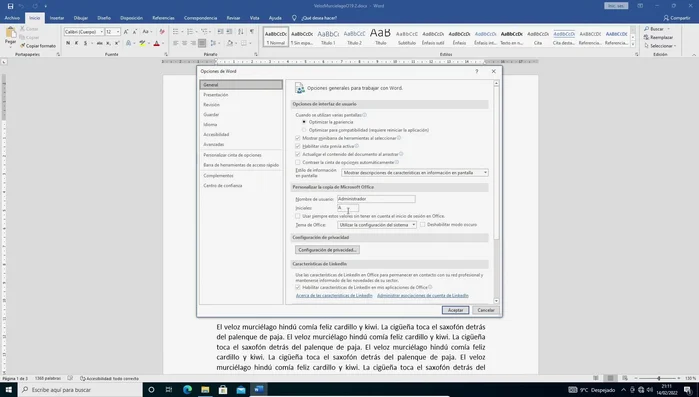The height and width of the screenshot is (397, 699).
Task: Open Acerca de las características de LinkedIn link
Action: click(x=334, y=295)
